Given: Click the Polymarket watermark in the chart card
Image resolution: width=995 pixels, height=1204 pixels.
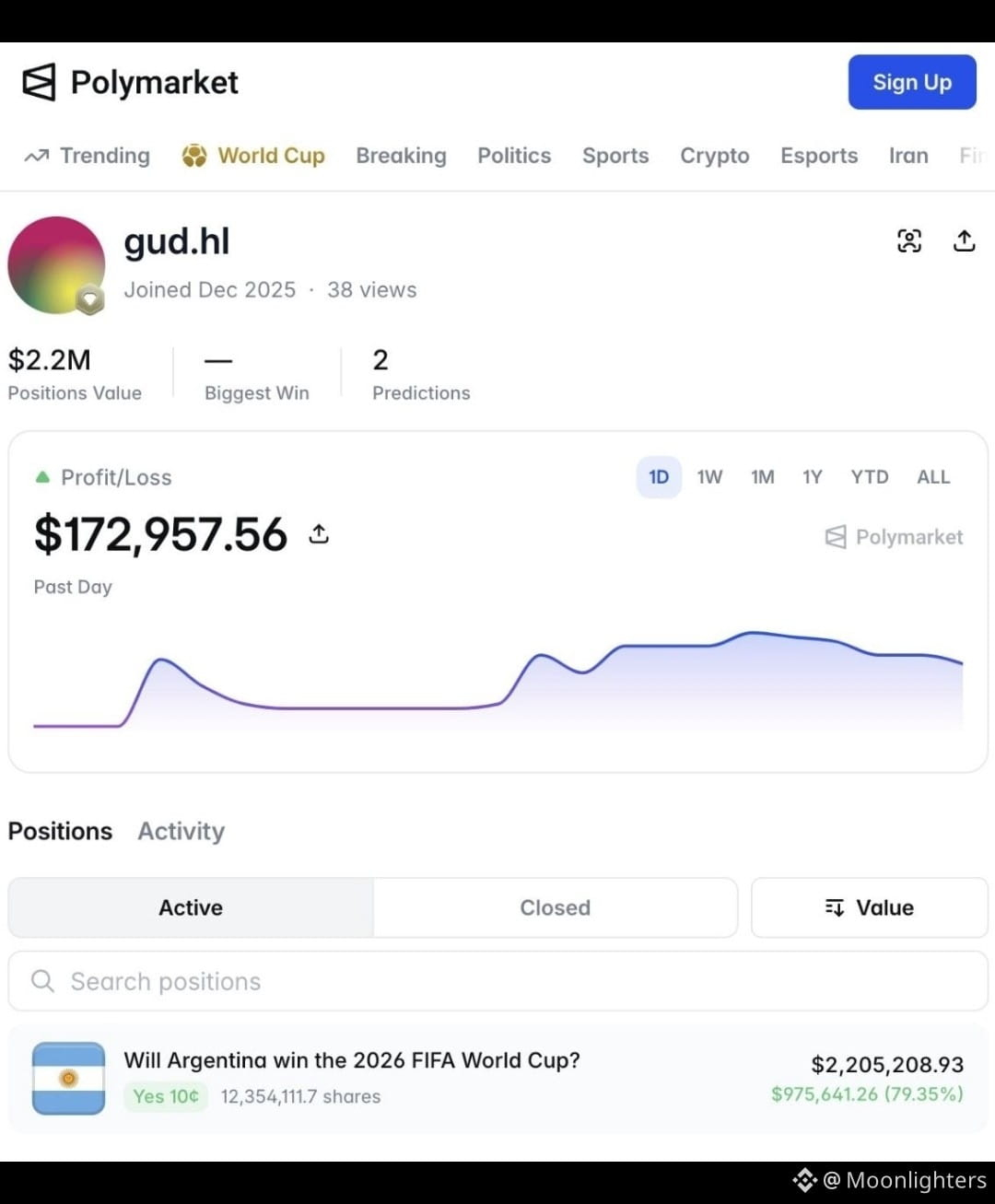Looking at the screenshot, I should [894, 537].
